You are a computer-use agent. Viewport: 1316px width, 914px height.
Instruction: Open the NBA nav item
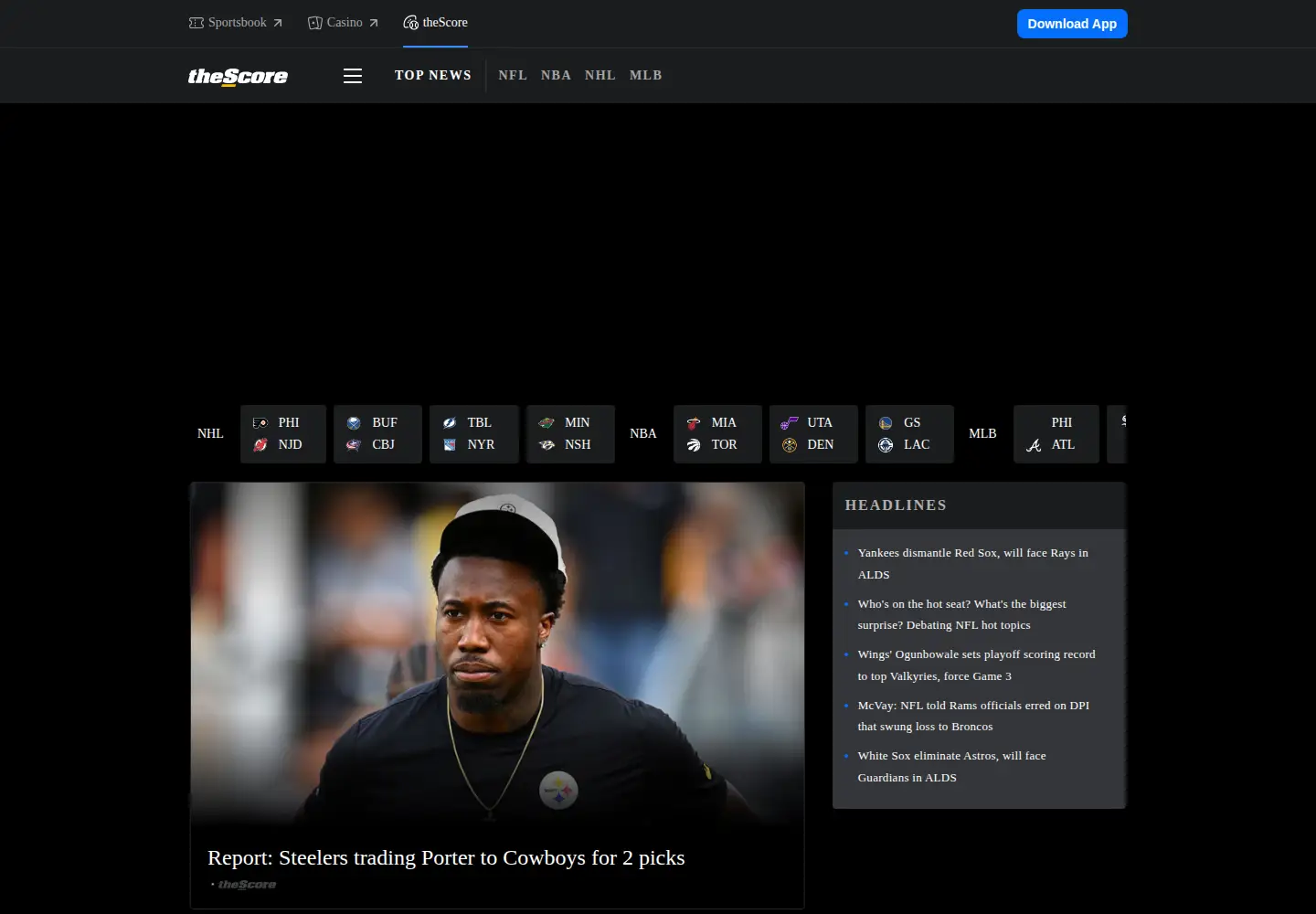[556, 76]
